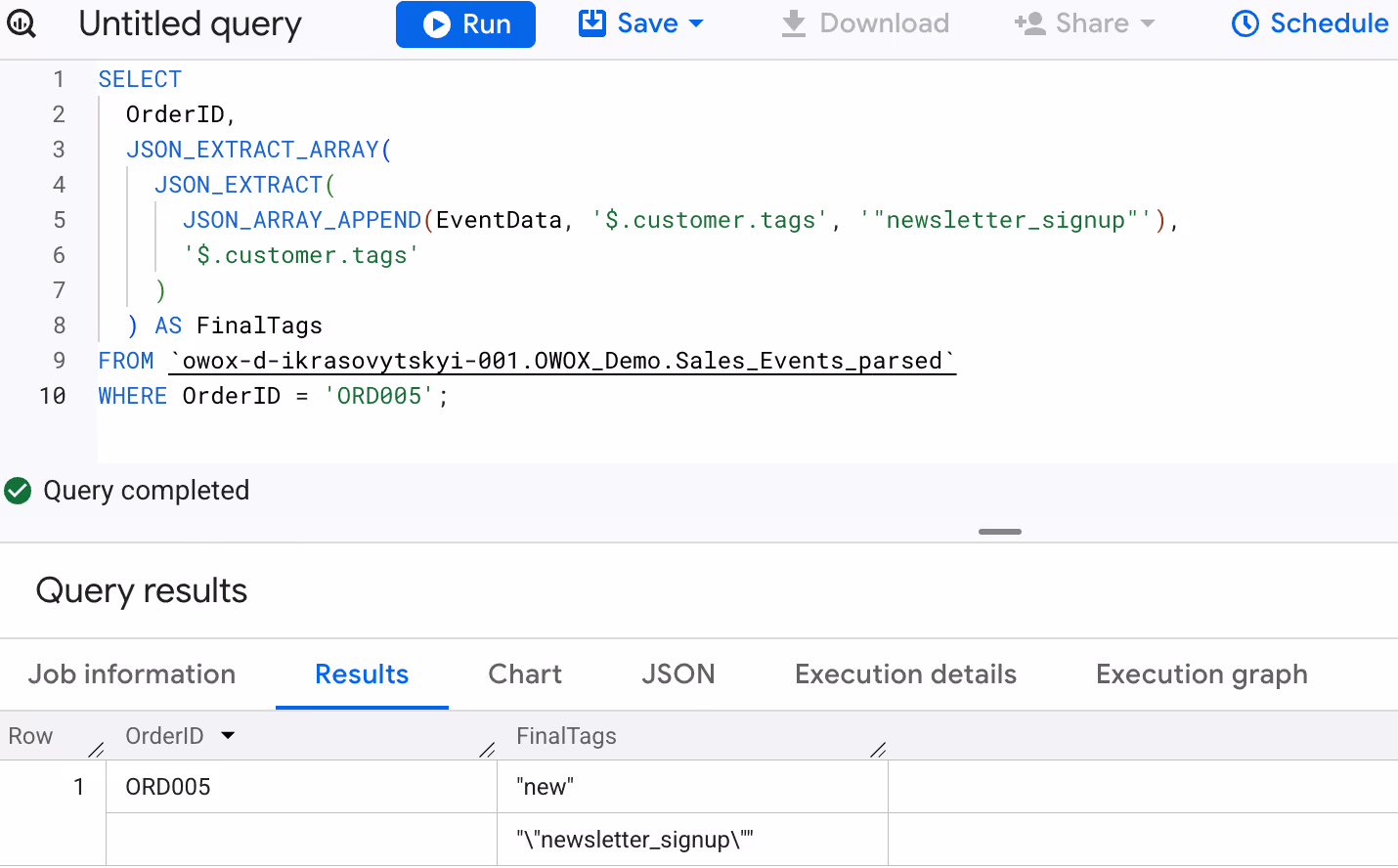Switch to the Job information tab

point(132,674)
